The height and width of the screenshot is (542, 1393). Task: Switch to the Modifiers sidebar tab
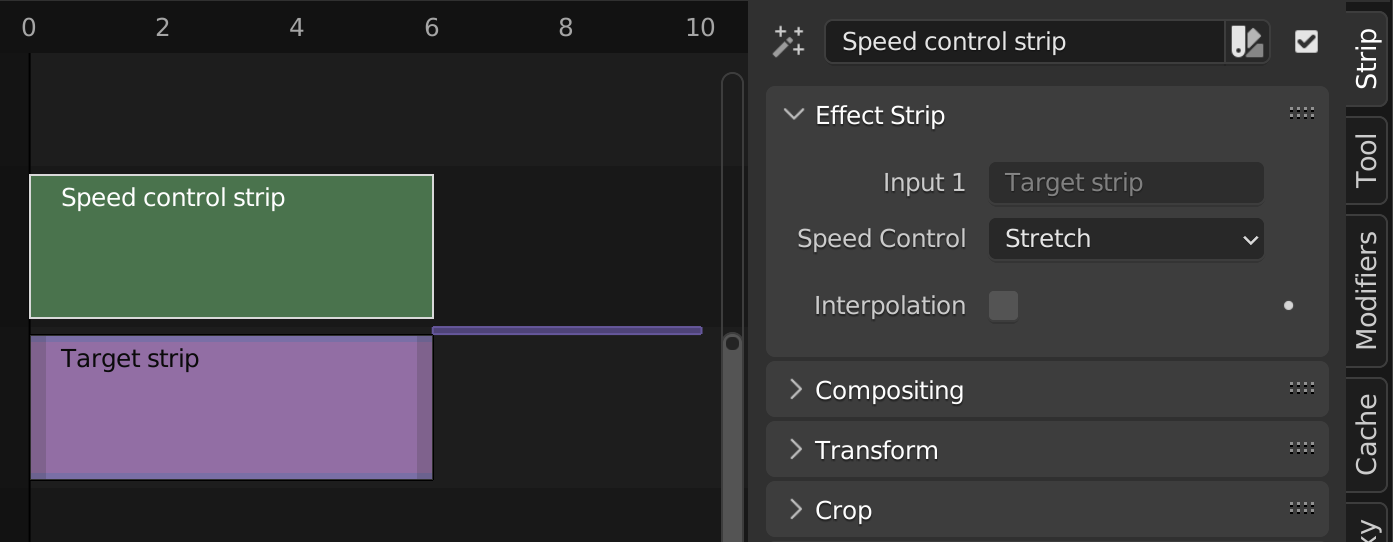(x=1366, y=291)
